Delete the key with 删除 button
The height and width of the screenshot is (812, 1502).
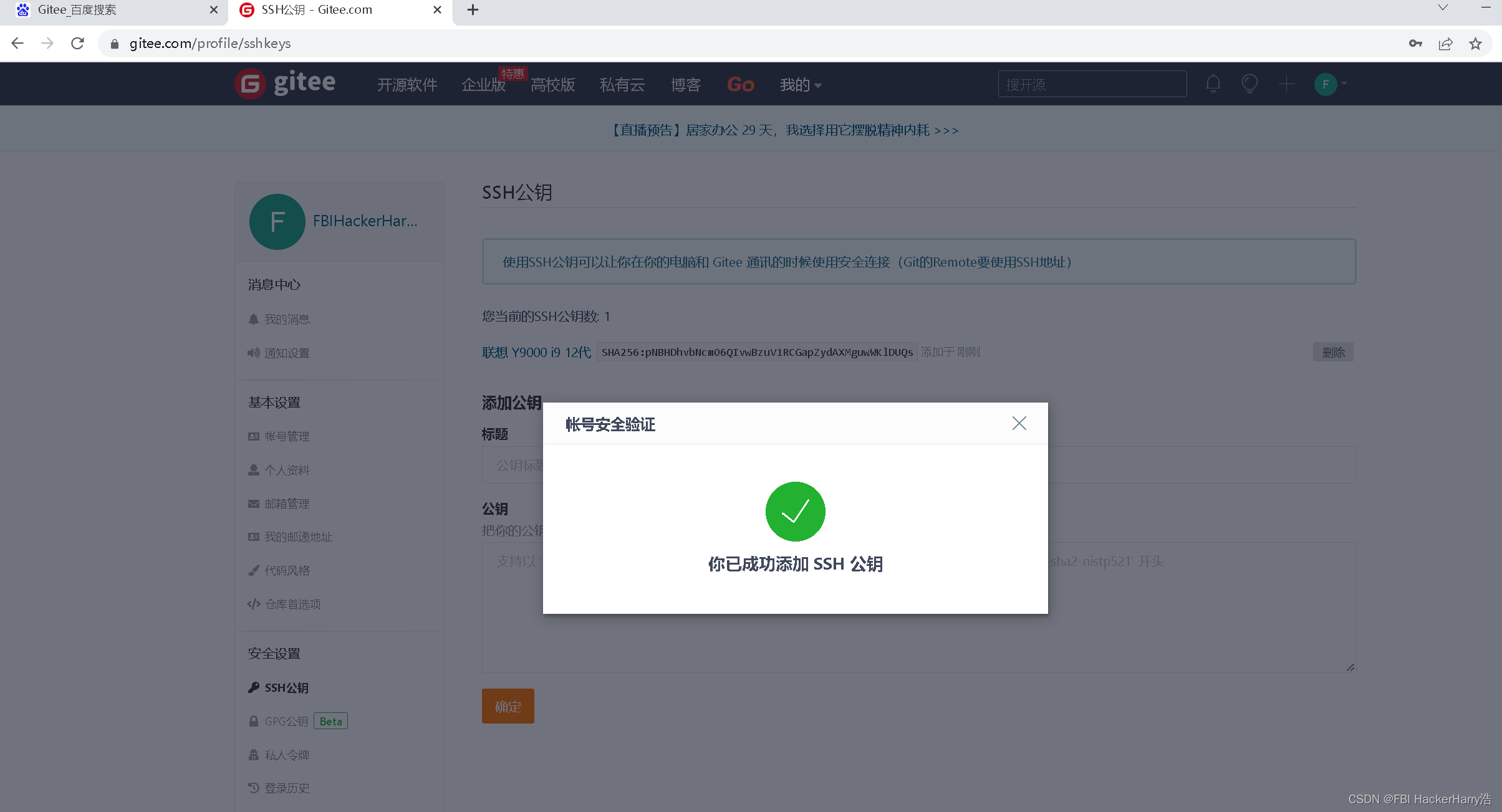(x=1333, y=352)
